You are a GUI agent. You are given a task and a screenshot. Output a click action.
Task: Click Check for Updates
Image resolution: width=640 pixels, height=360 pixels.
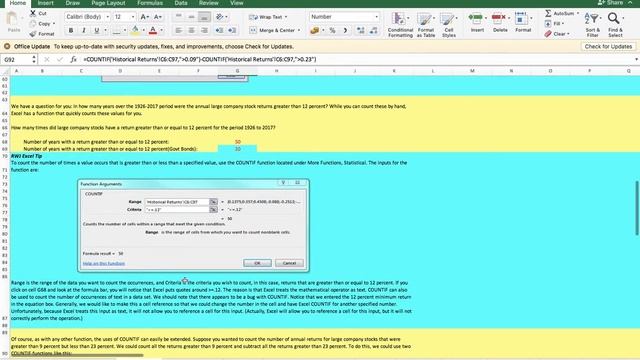point(608,47)
